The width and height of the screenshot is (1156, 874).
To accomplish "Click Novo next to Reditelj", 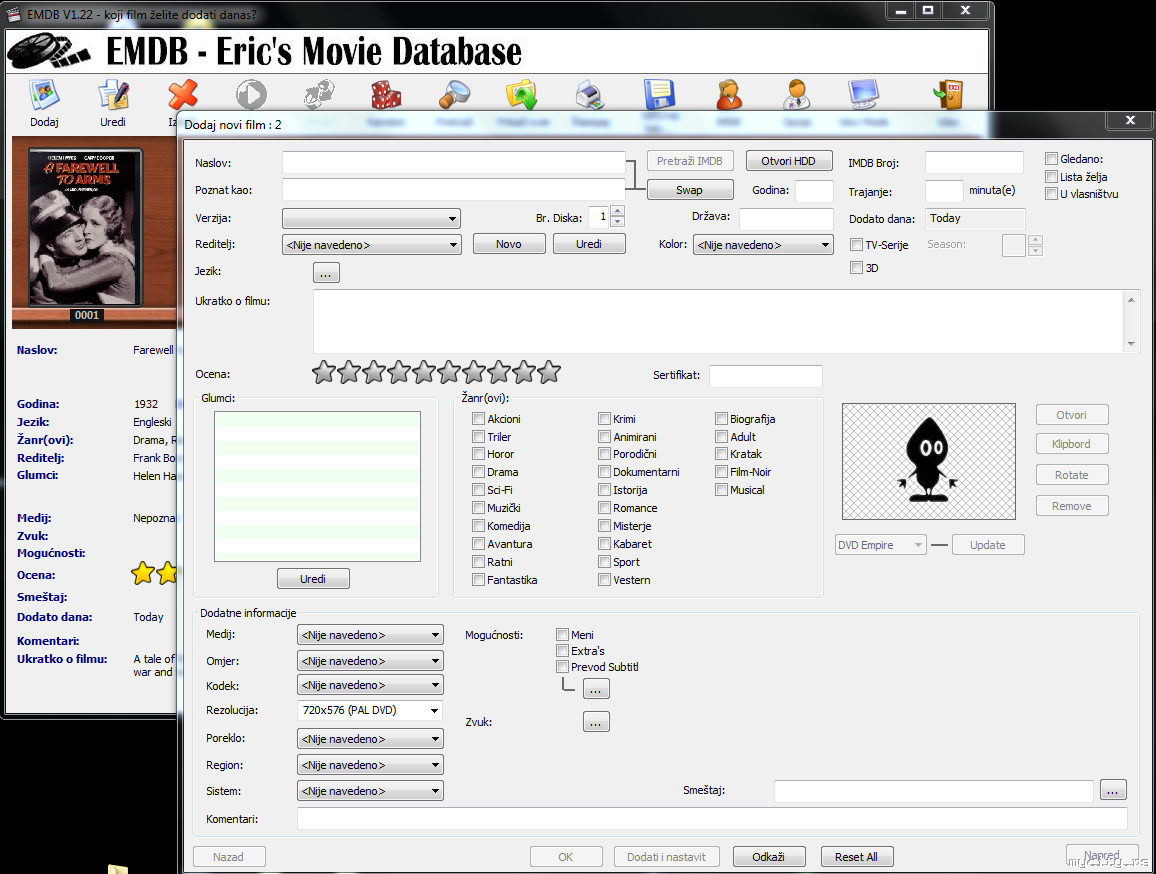I will pos(509,244).
